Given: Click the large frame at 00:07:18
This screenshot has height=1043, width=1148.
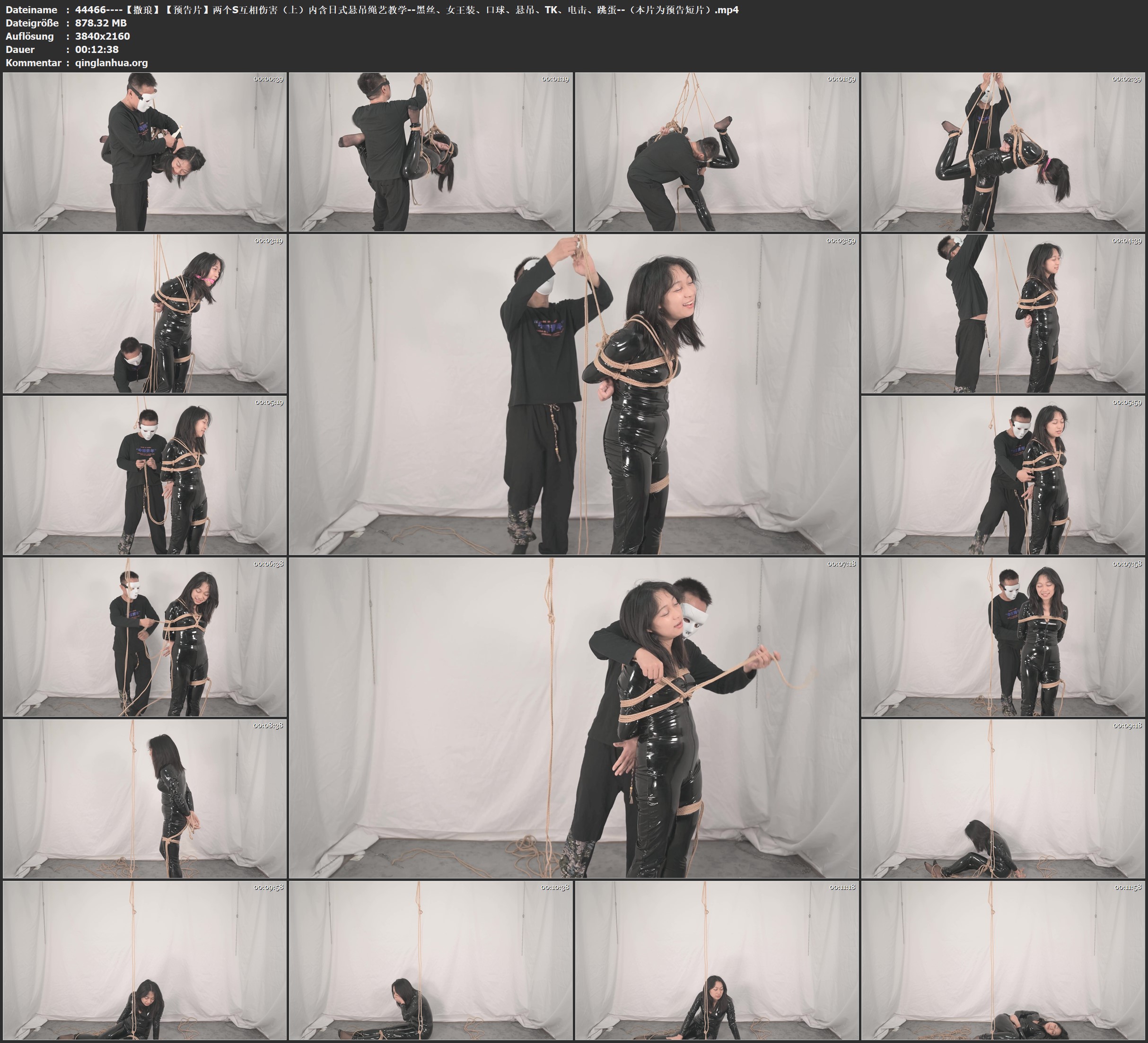Looking at the screenshot, I should (573, 717).
